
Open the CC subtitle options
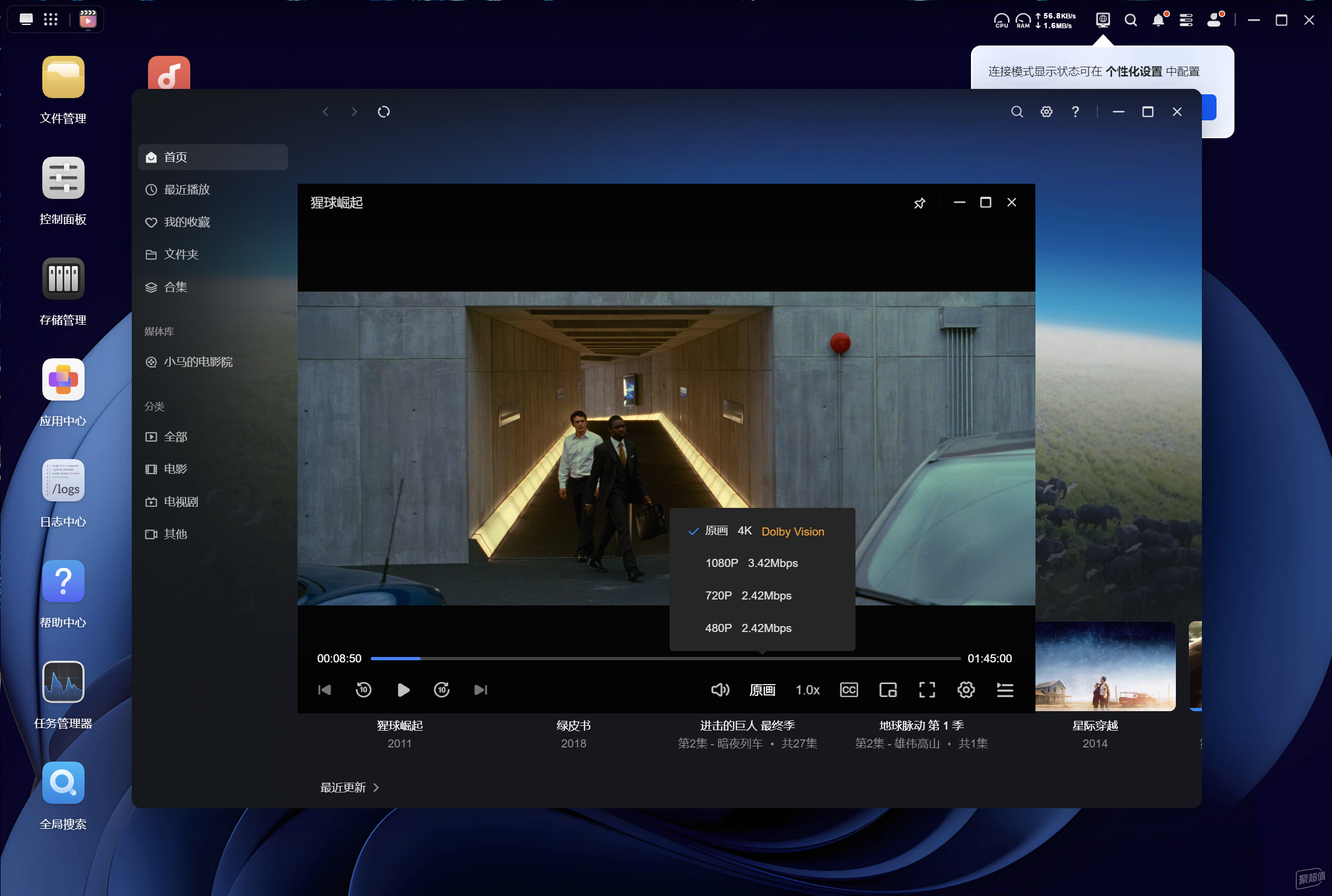tap(848, 689)
